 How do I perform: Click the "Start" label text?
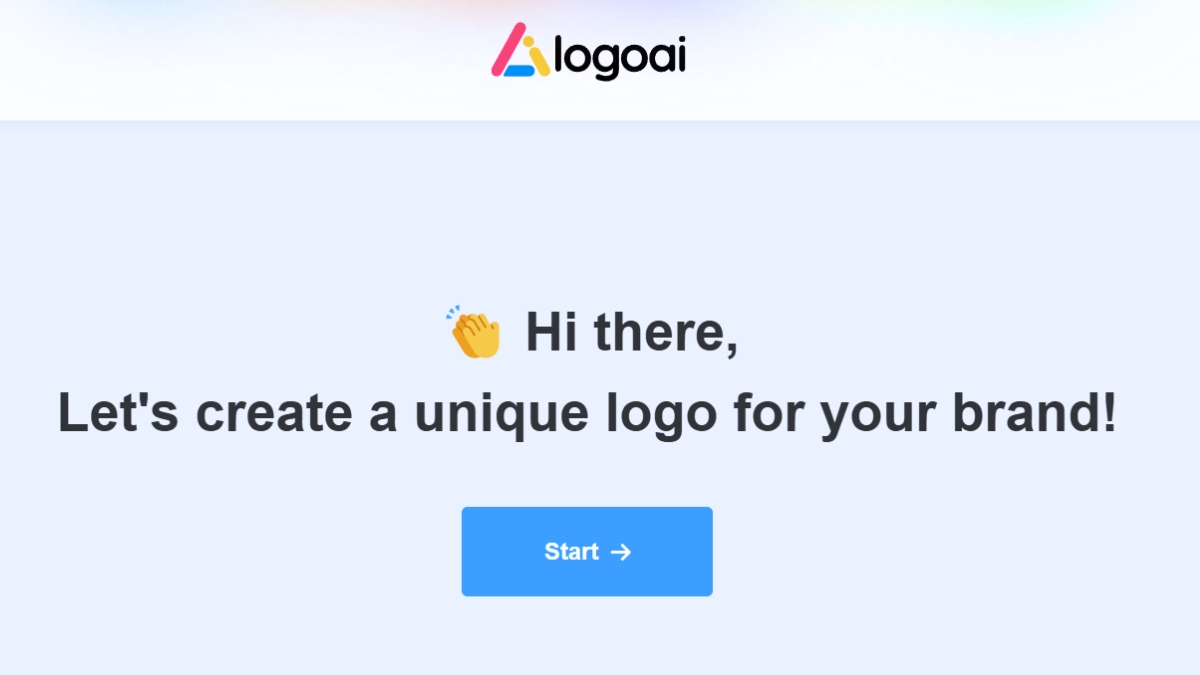click(x=571, y=552)
